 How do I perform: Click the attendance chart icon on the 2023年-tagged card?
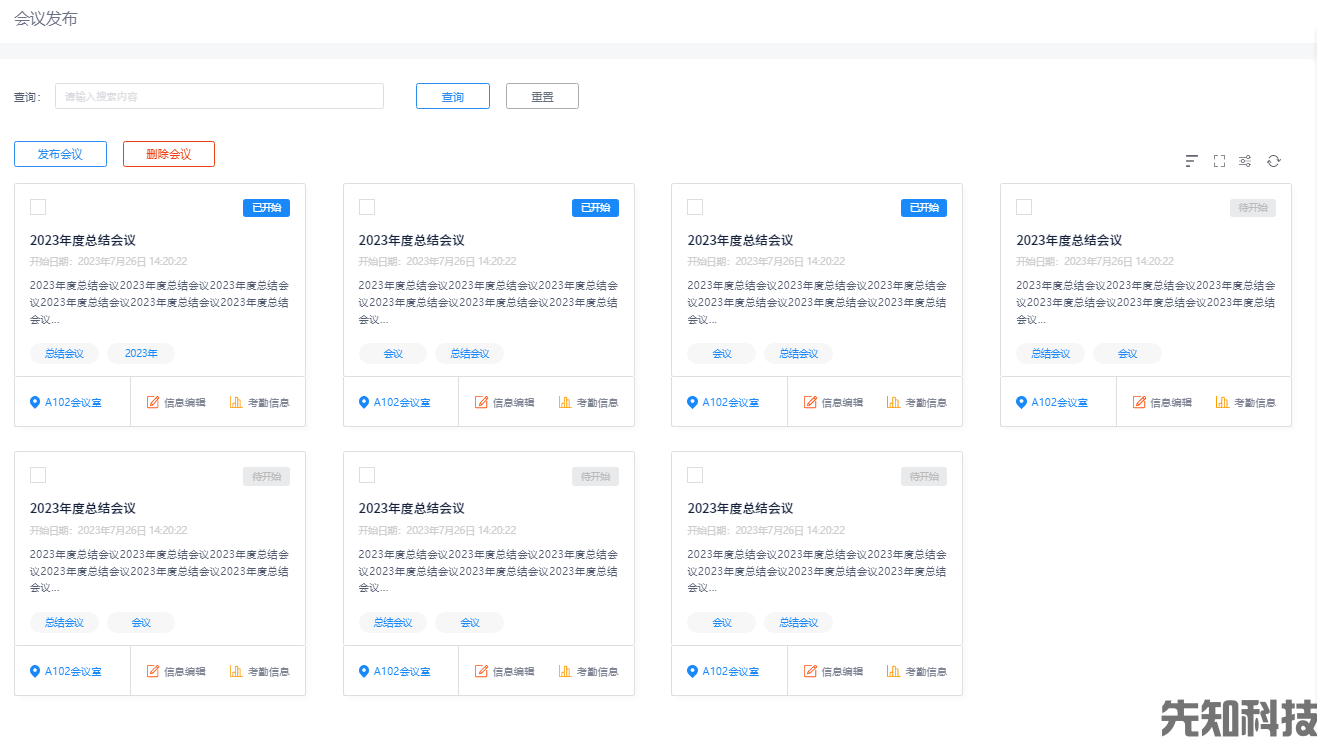point(236,403)
